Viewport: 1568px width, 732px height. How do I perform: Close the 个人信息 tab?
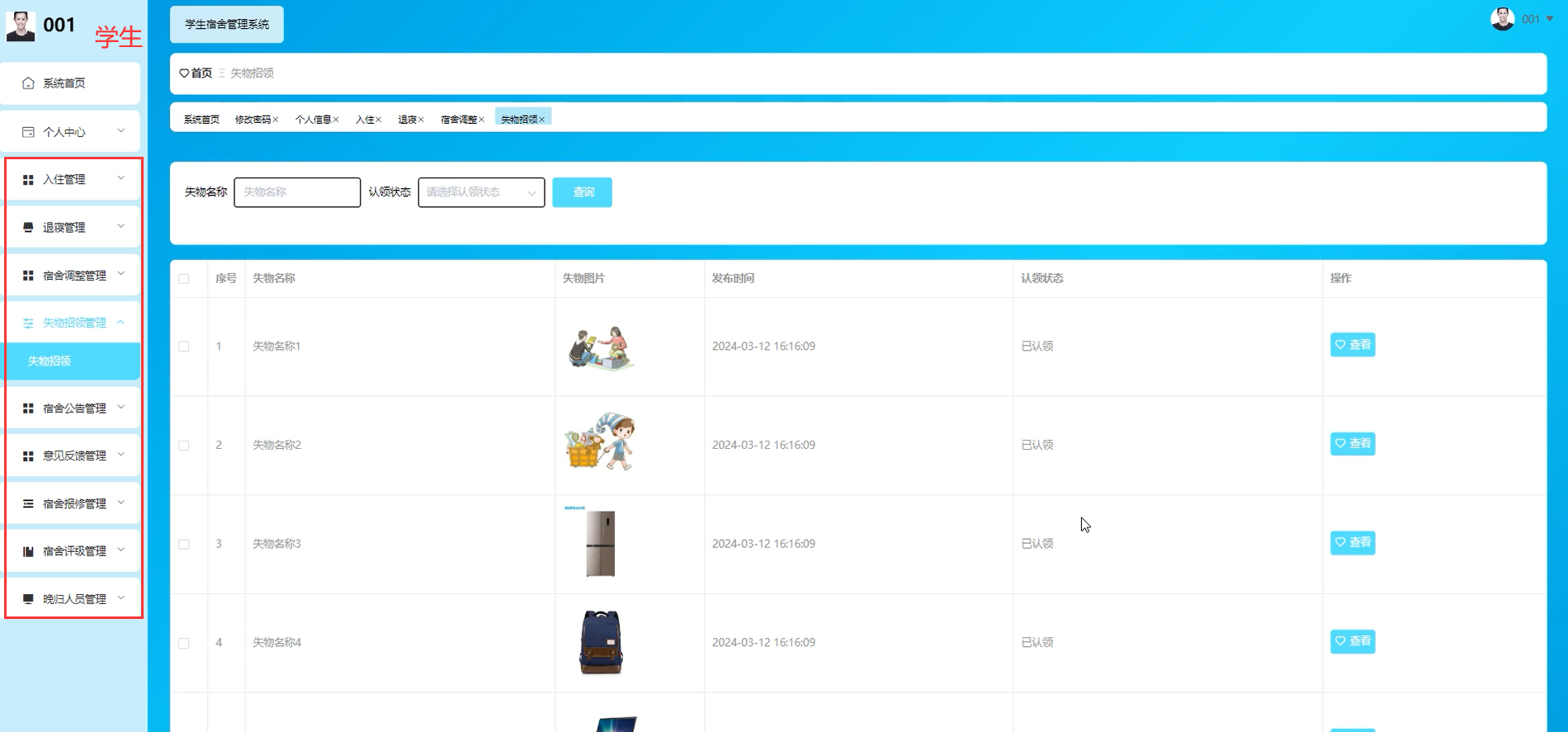[336, 120]
